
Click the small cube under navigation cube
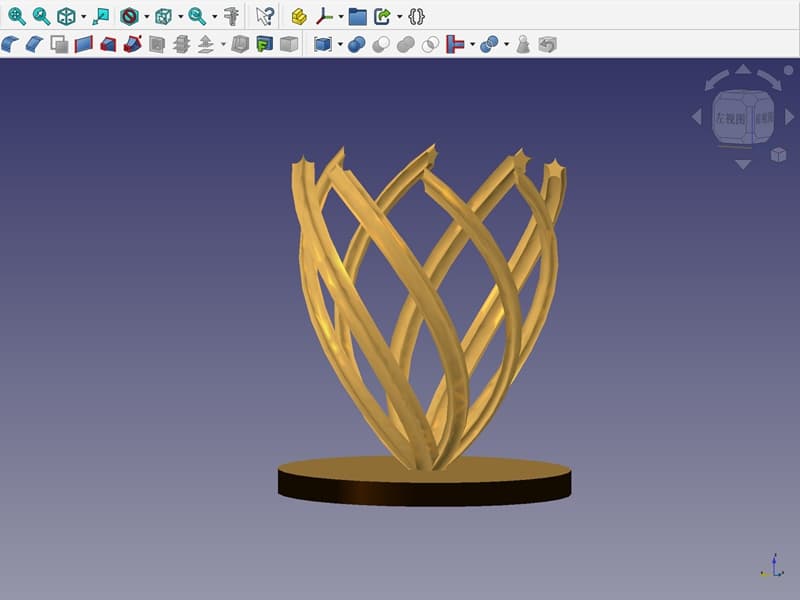[778, 155]
